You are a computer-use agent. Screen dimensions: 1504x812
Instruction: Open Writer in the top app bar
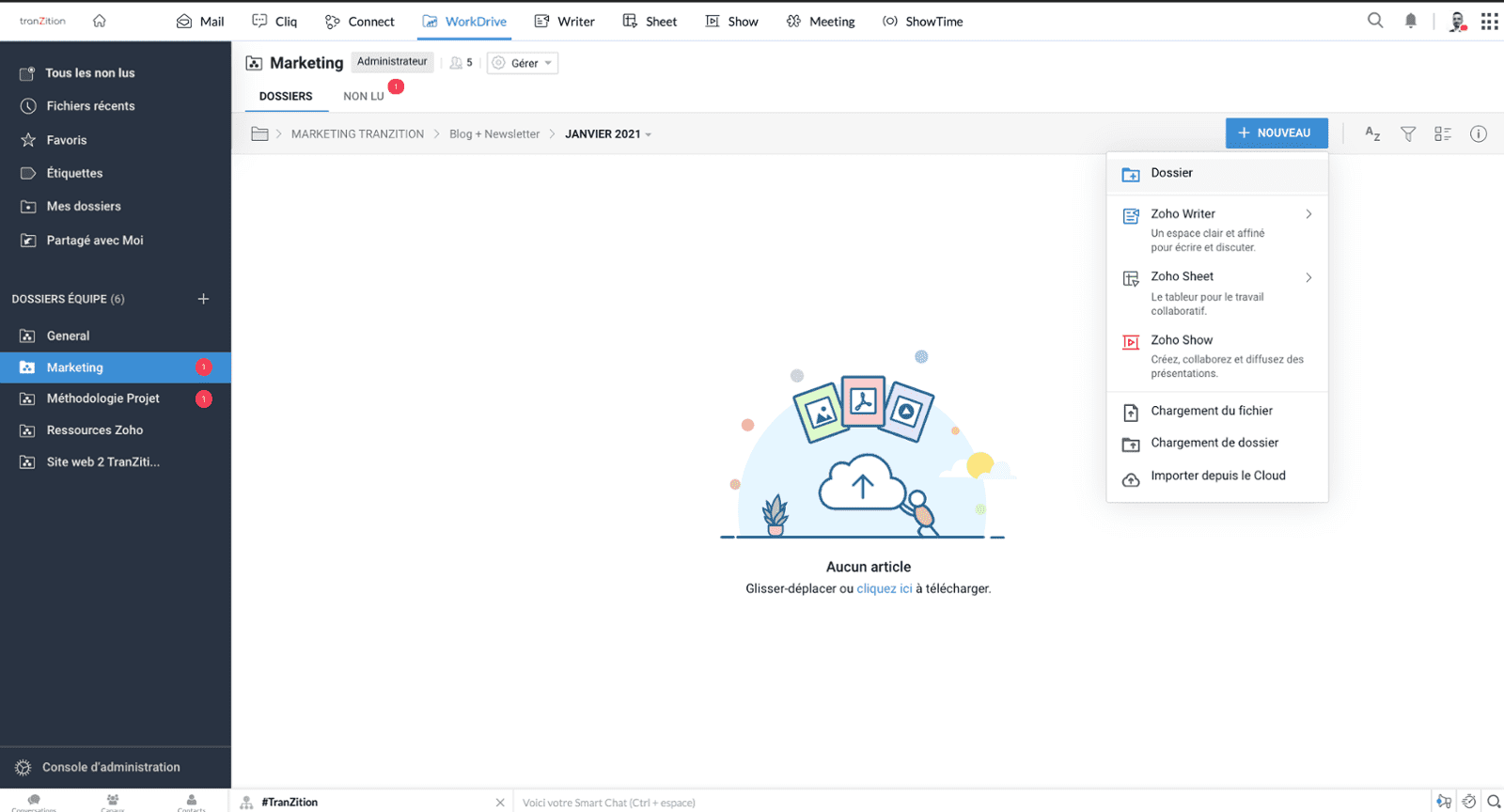pyautogui.click(x=564, y=22)
